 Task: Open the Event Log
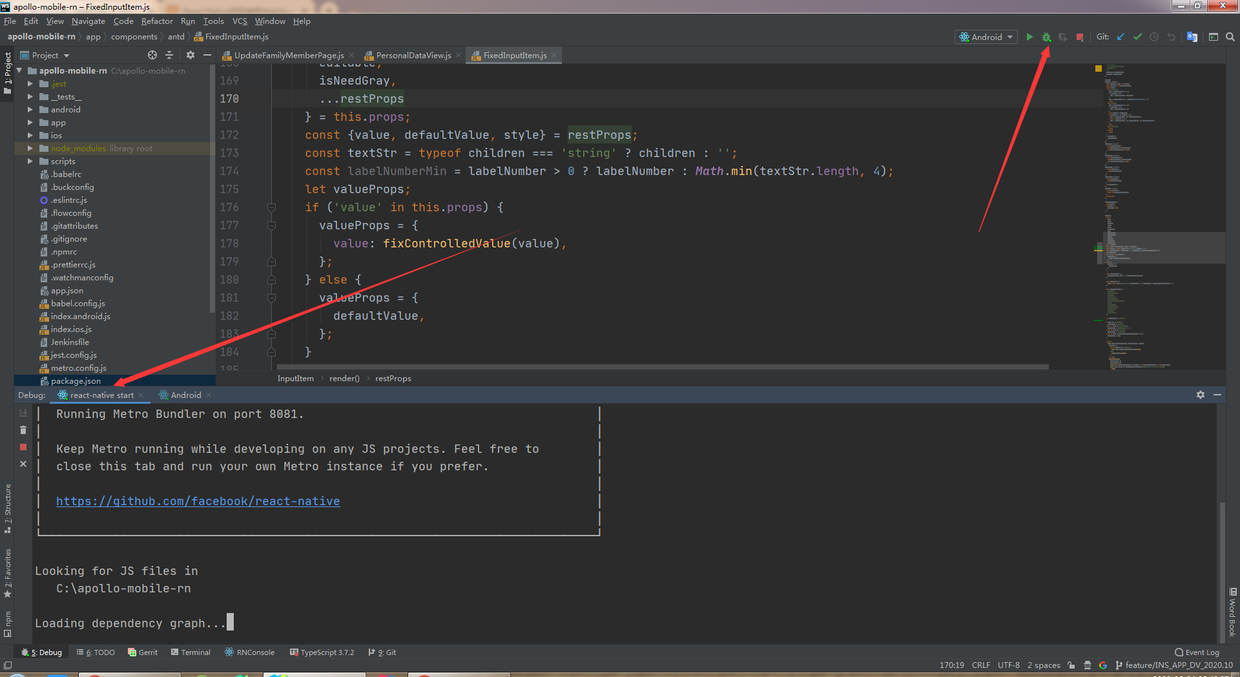1197,652
